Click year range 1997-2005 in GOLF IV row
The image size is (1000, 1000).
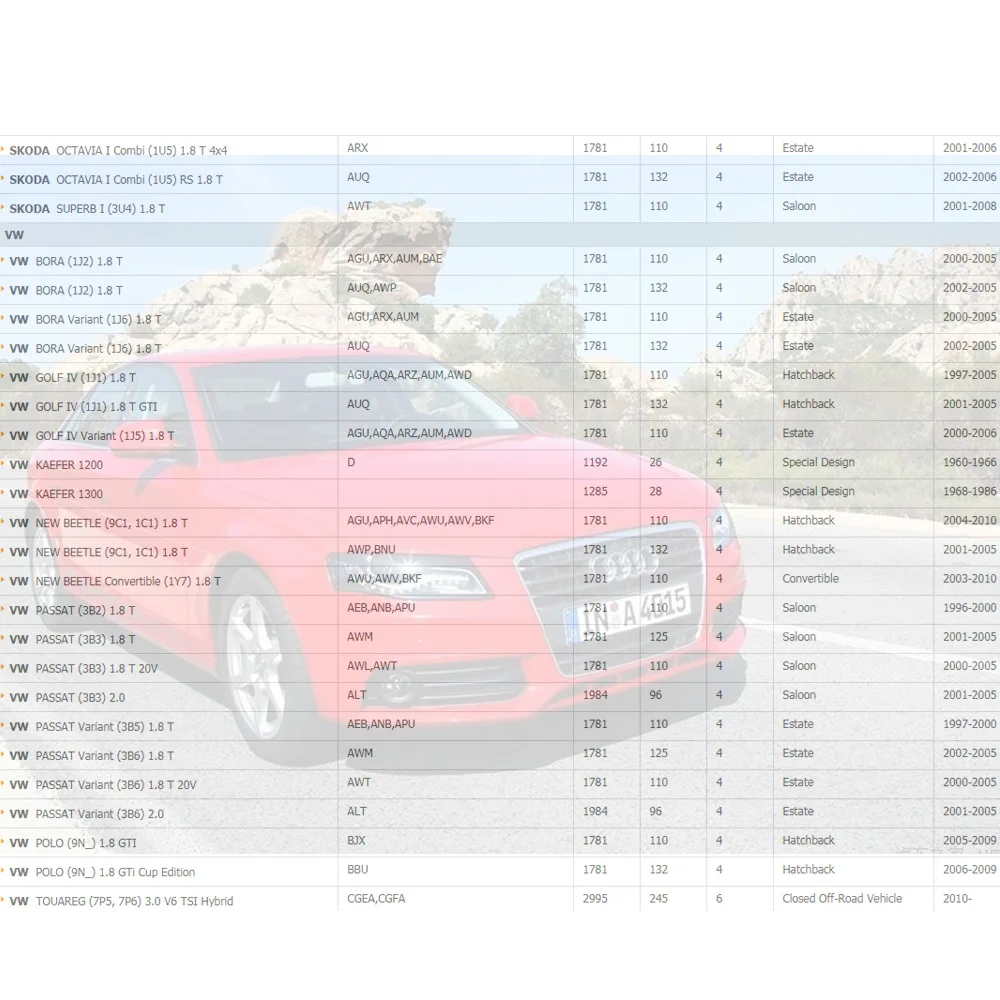point(969,375)
